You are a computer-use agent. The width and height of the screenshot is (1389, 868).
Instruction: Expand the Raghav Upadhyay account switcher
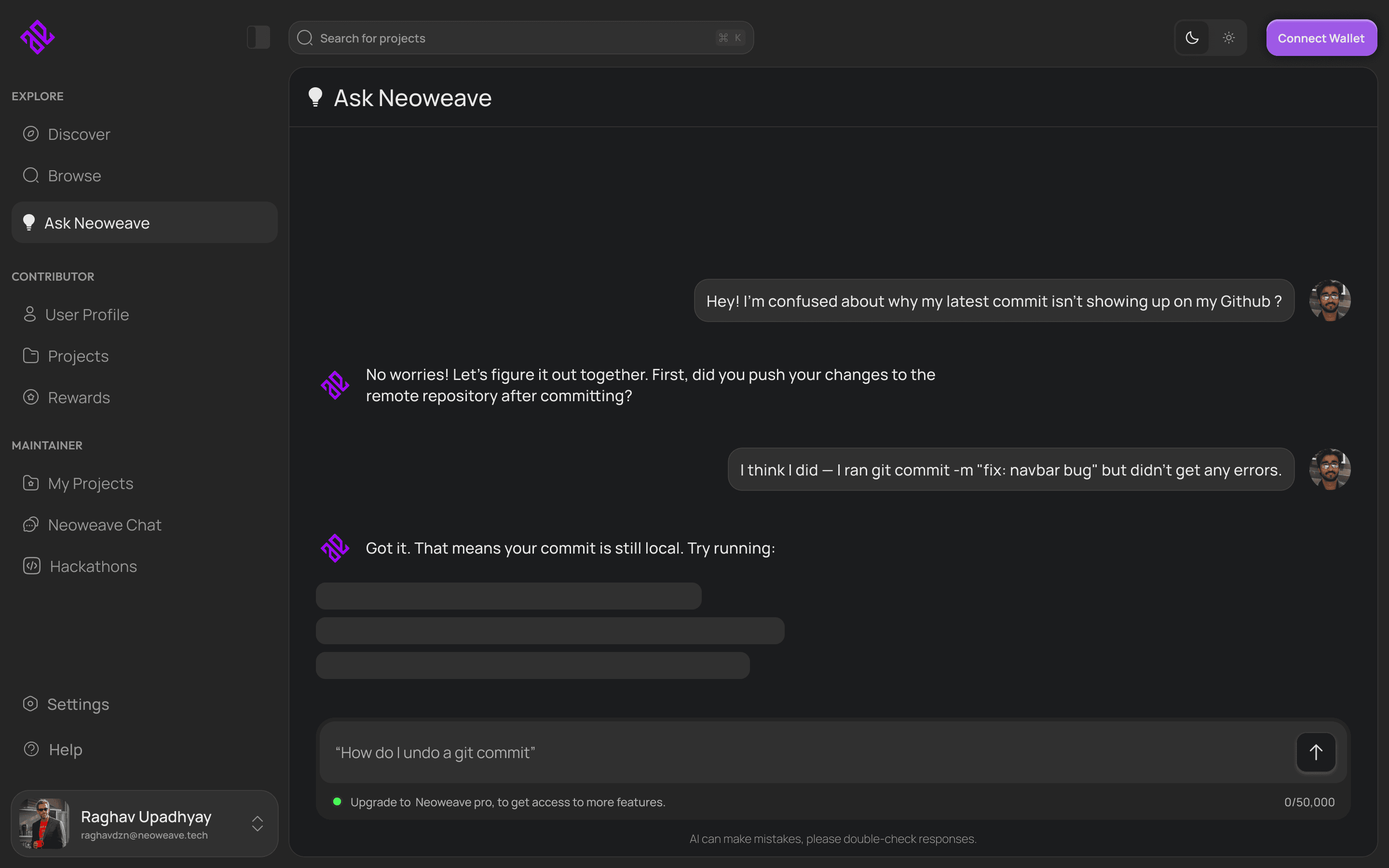coord(257,823)
